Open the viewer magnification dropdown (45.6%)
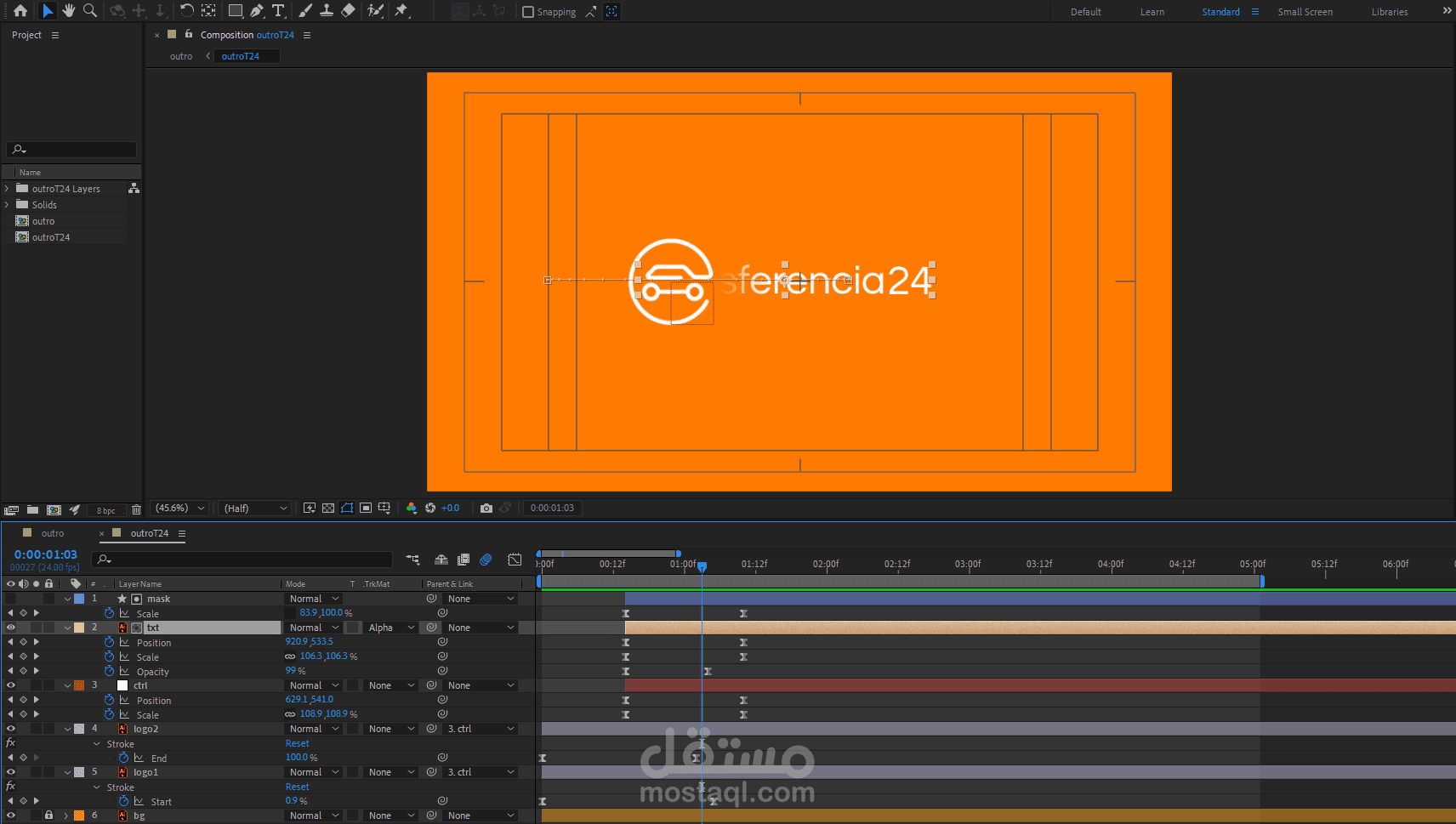1456x824 pixels. [179, 509]
